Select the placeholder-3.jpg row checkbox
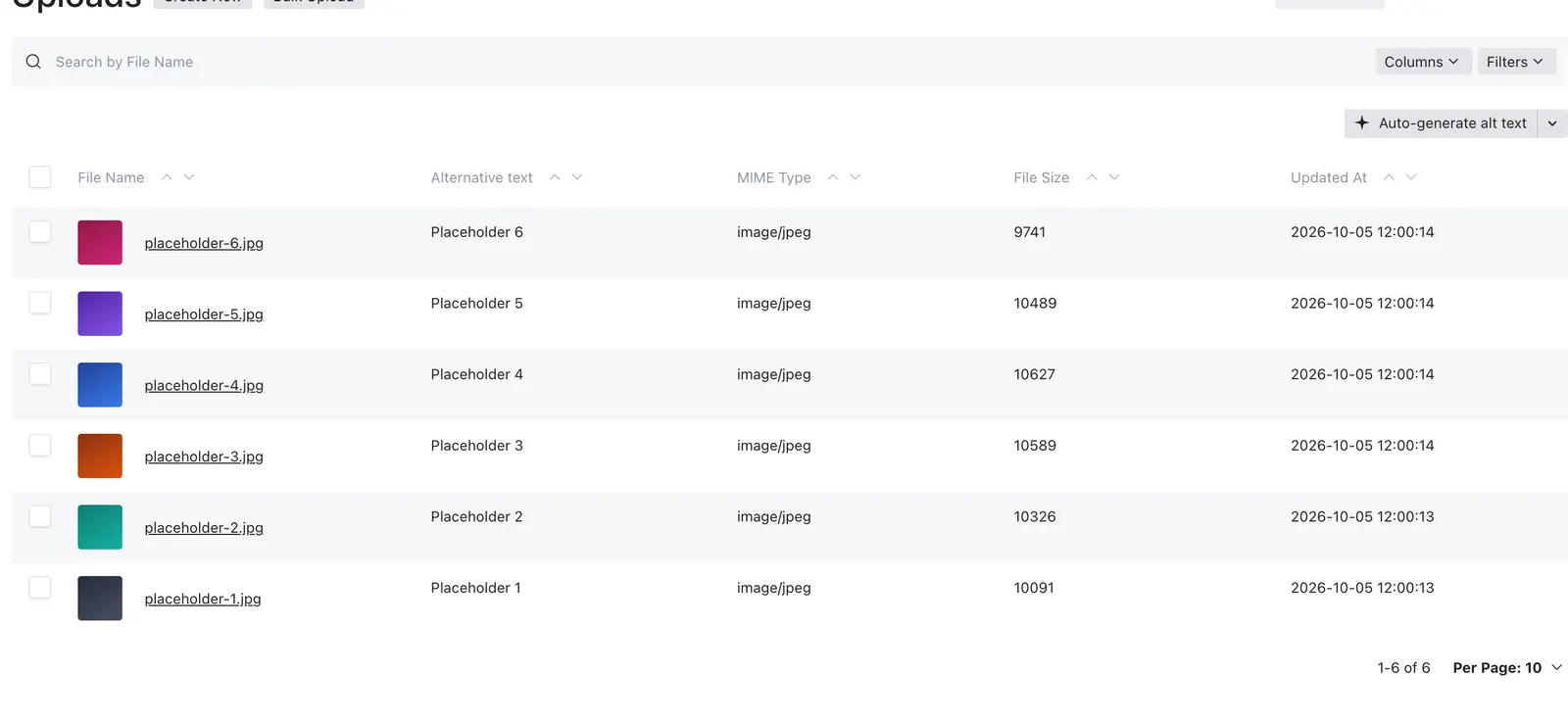The width and height of the screenshot is (1568, 723). [x=40, y=445]
